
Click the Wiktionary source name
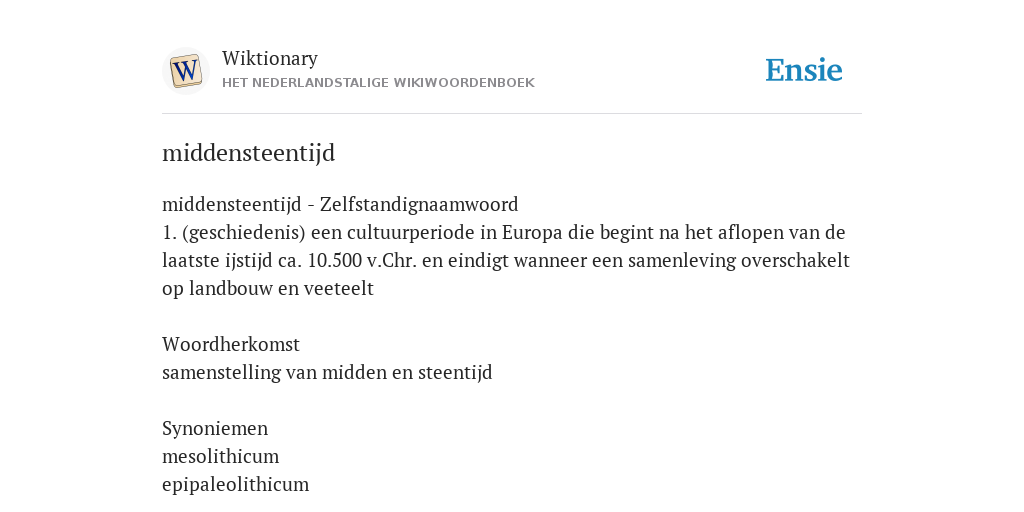coord(270,58)
